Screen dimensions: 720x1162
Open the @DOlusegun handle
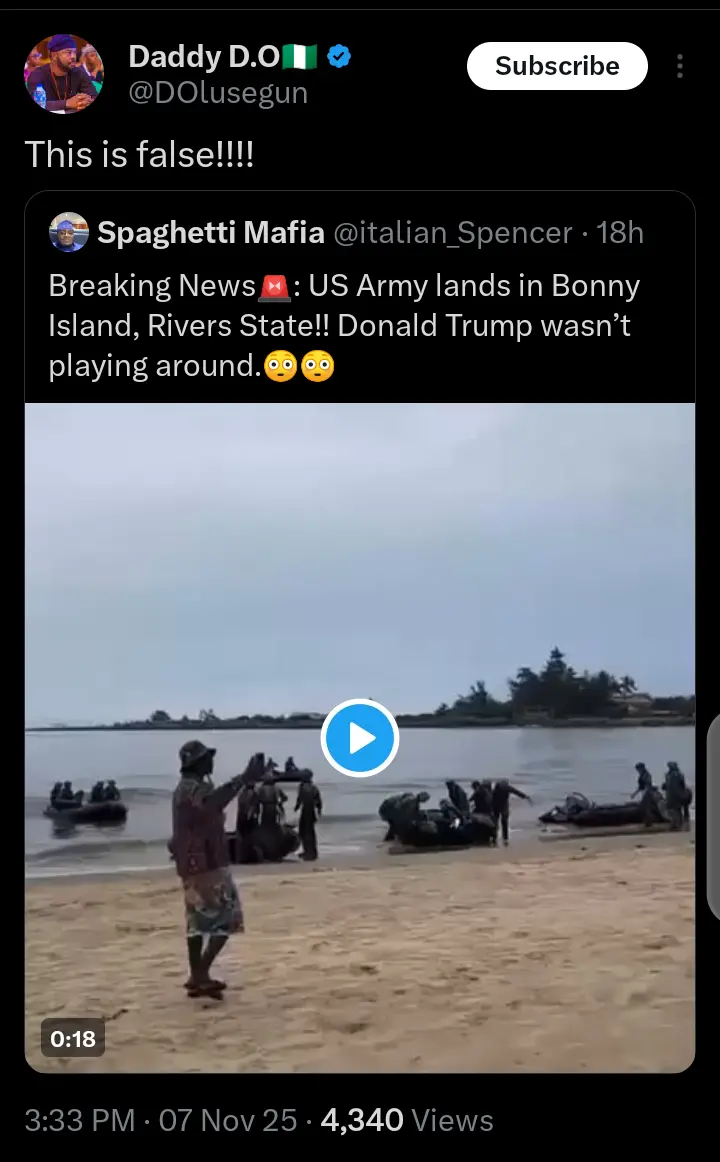(x=218, y=93)
